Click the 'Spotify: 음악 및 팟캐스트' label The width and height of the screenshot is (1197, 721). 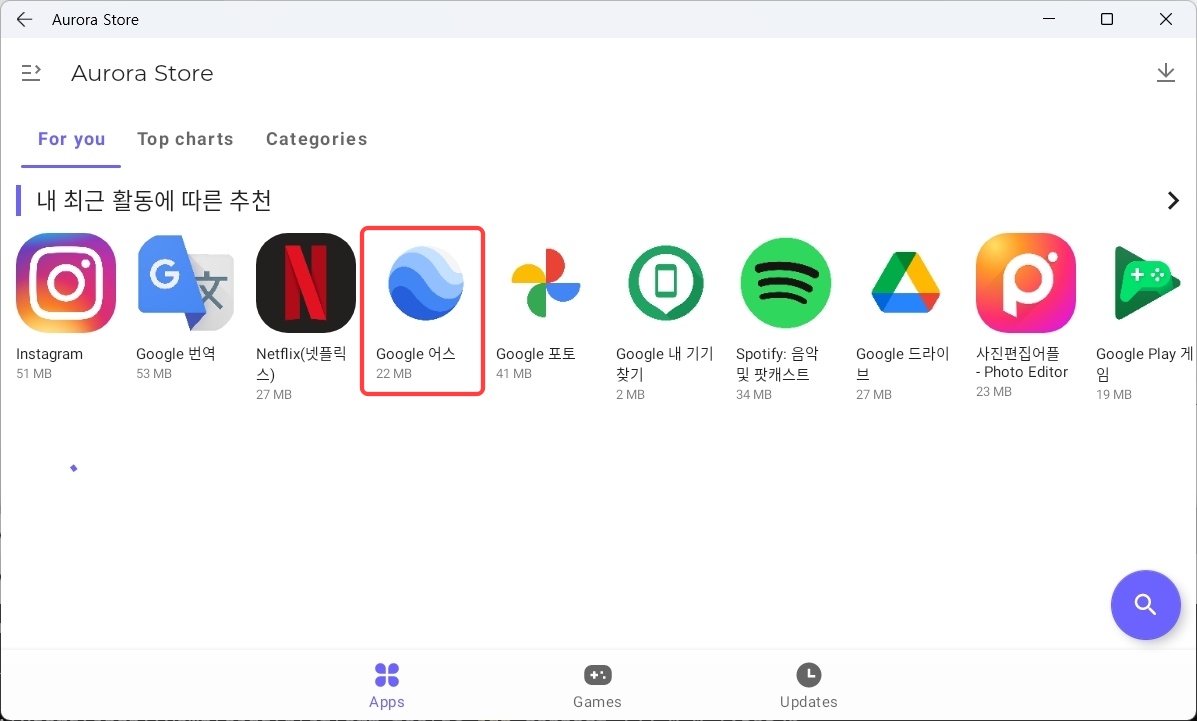777,364
